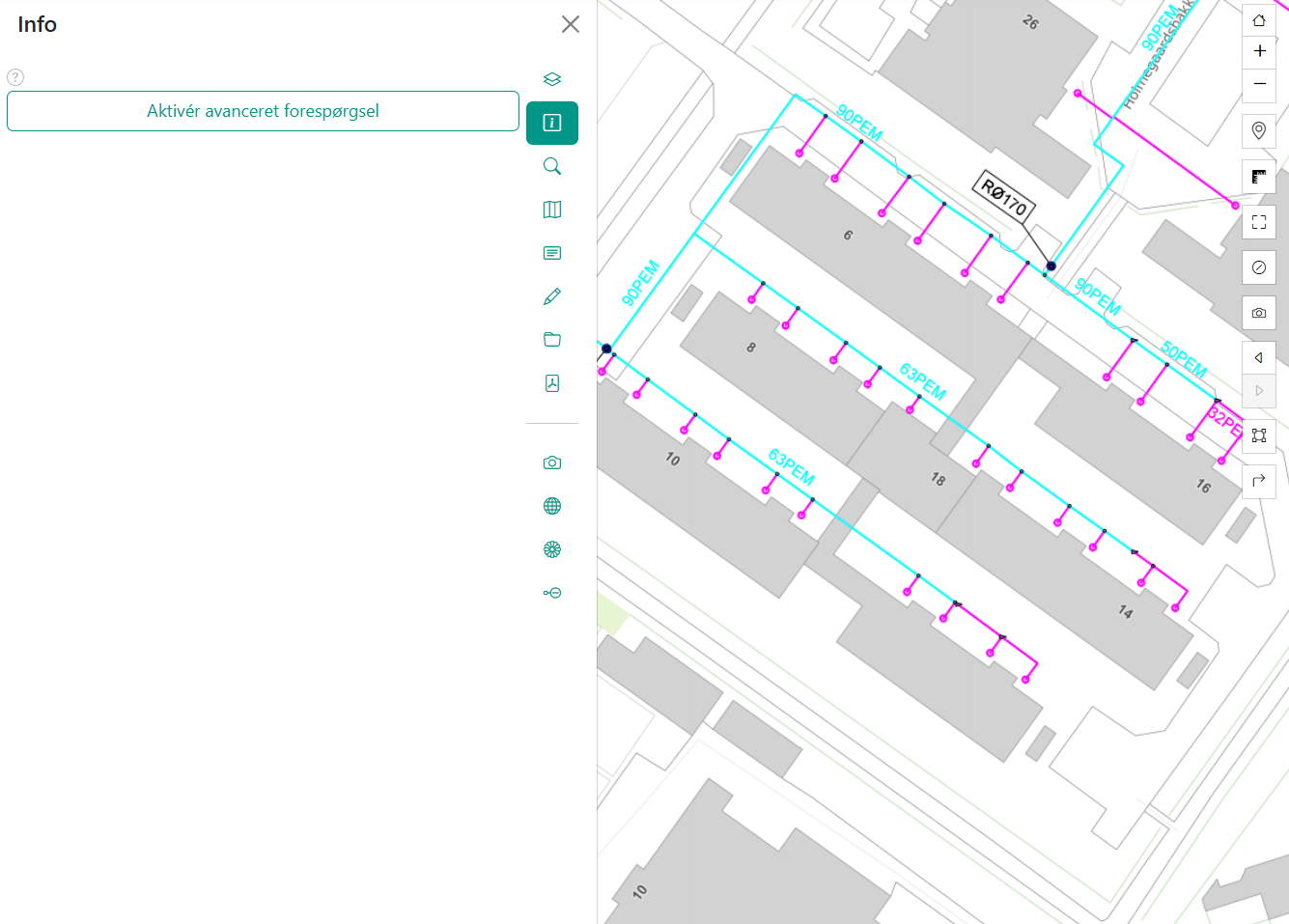Click Aktivér avanceret forespørgsel button
The image size is (1289, 924).
(x=263, y=111)
